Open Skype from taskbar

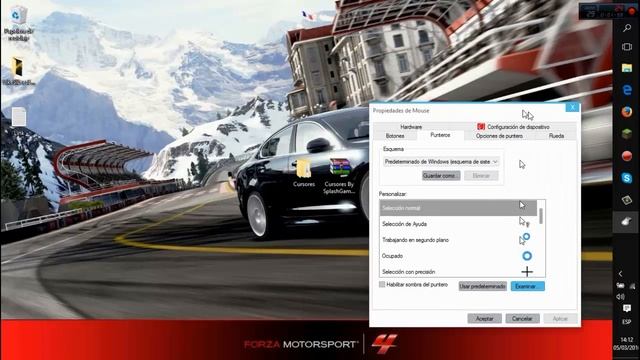pos(627,178)
